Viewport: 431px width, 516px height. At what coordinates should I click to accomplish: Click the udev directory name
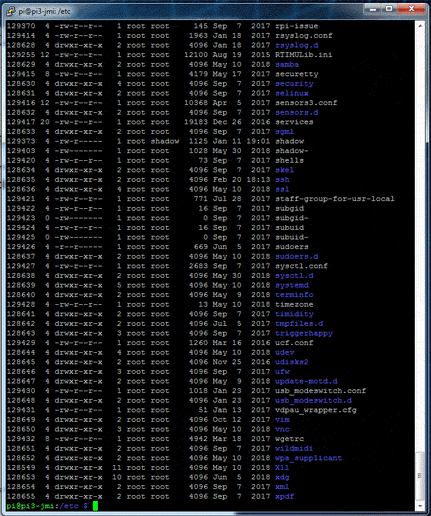pos(284,353)
